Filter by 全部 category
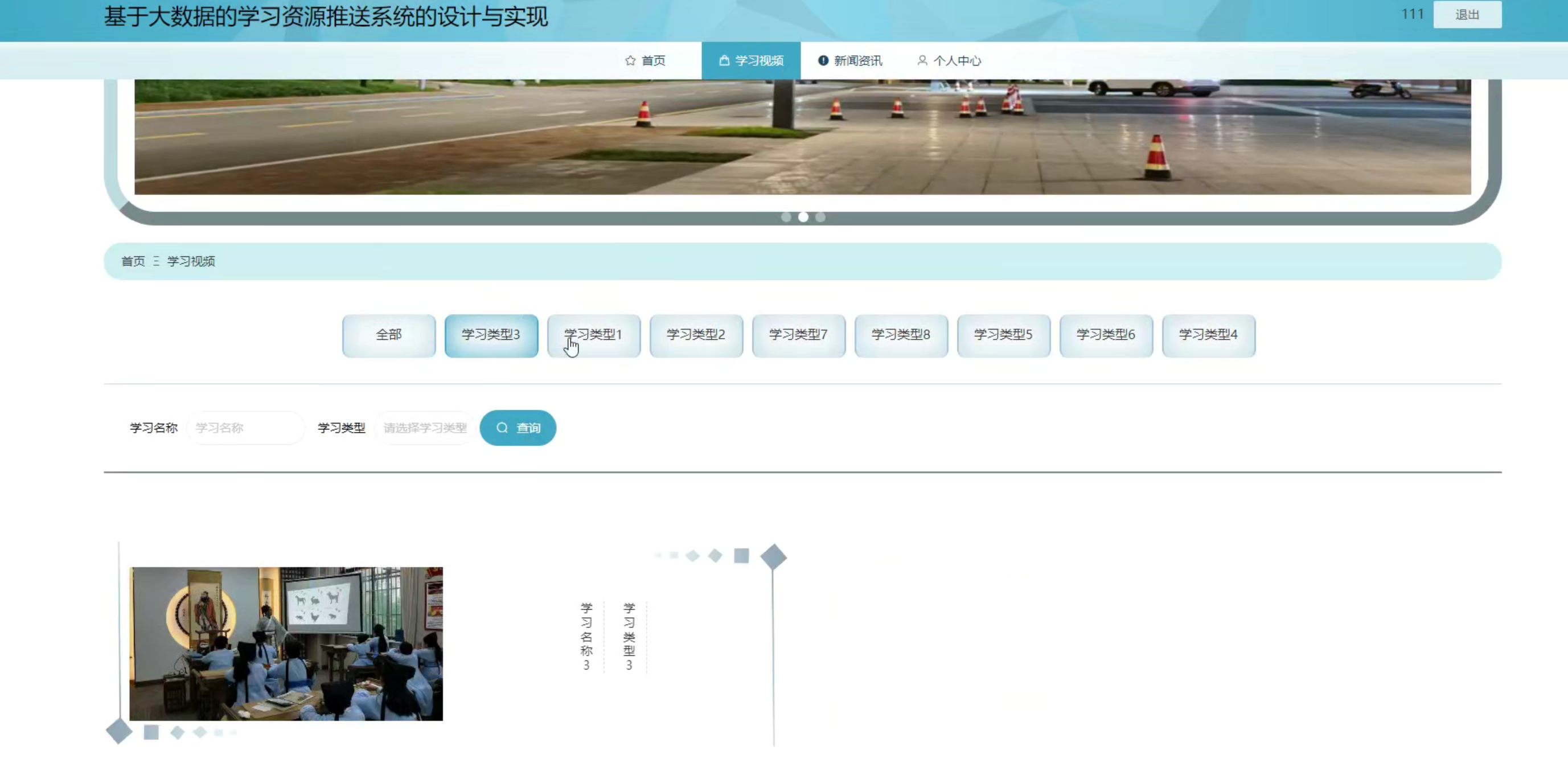Image resolution: width=1568 pixels, height=759 pixels. (389, 335)
